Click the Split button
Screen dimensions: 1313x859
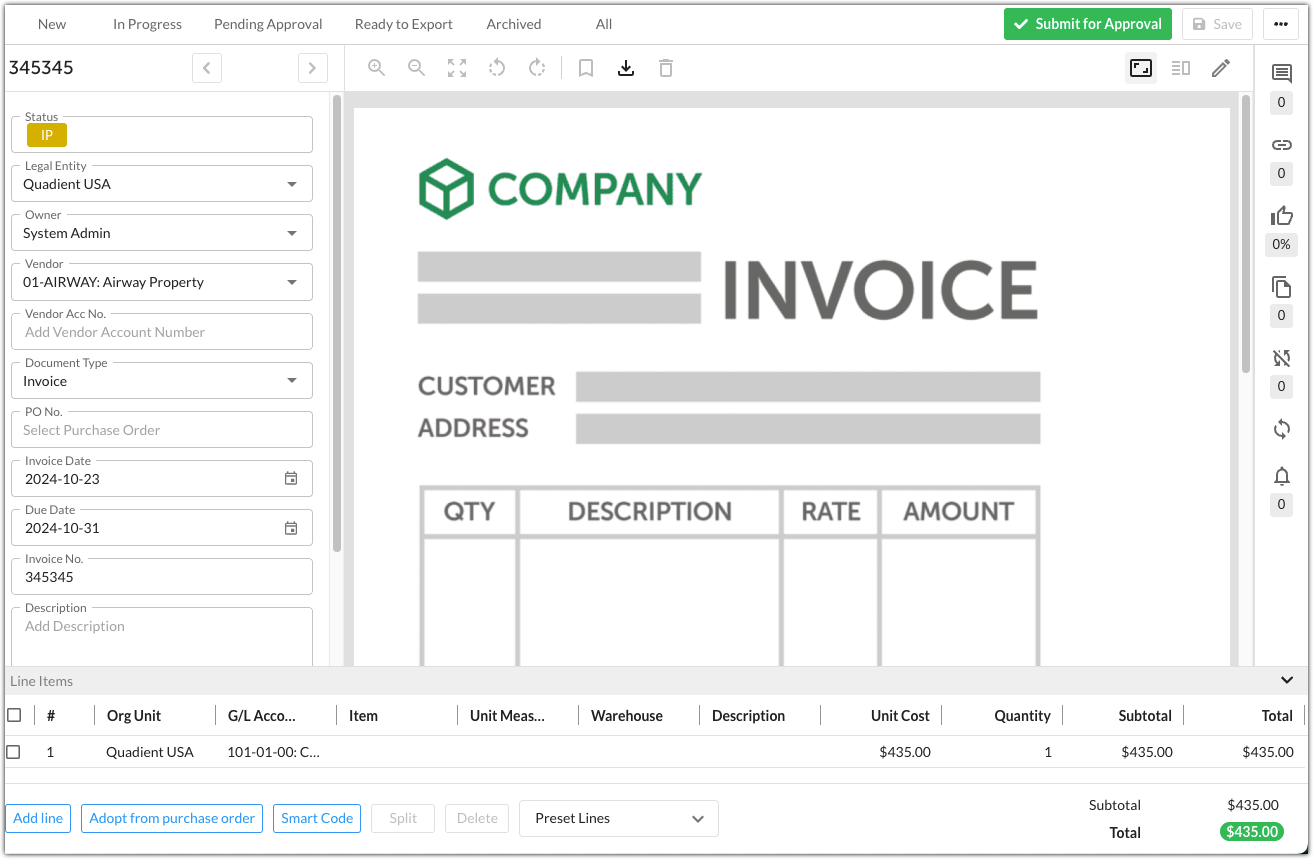[x=403, y=818]
